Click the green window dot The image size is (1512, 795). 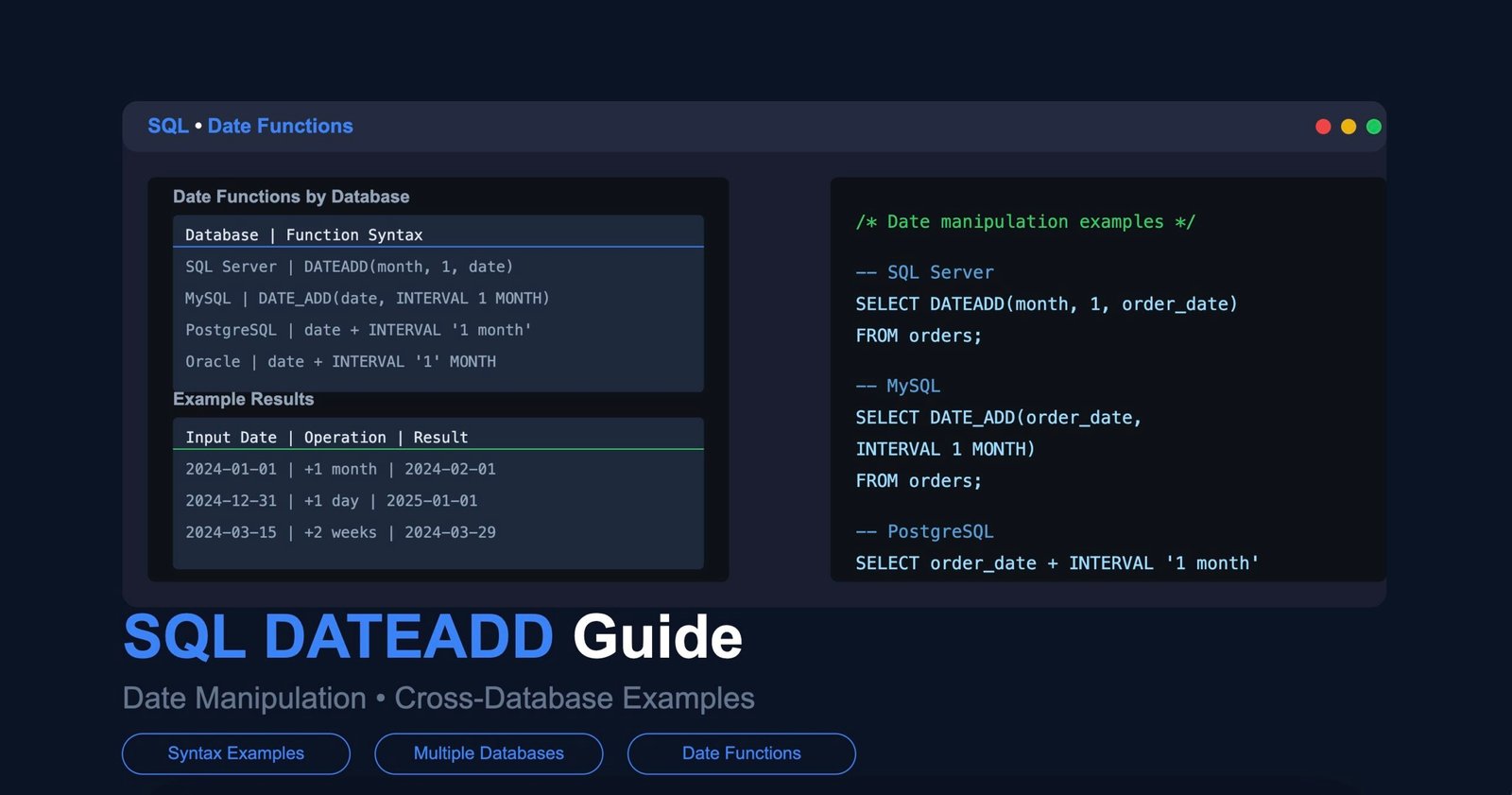coord(1374,127)
